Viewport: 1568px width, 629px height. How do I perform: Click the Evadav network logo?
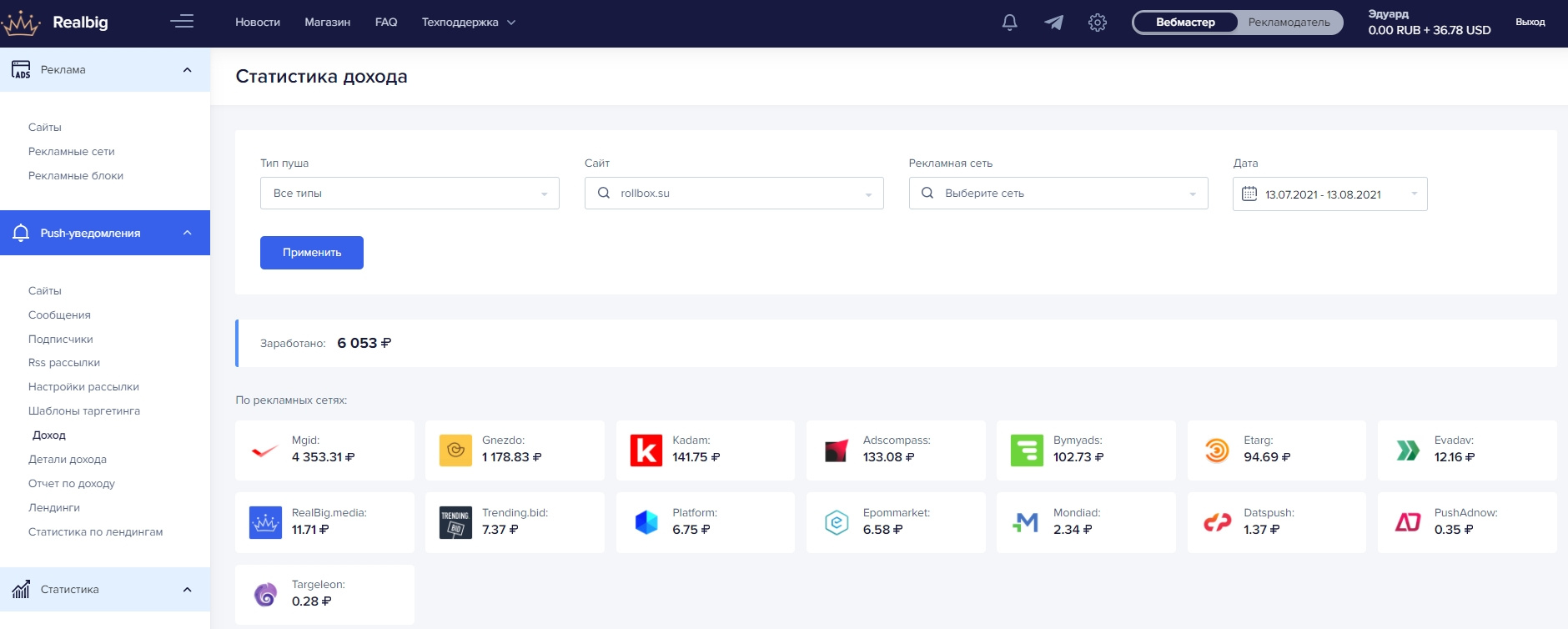[1408, 450]
